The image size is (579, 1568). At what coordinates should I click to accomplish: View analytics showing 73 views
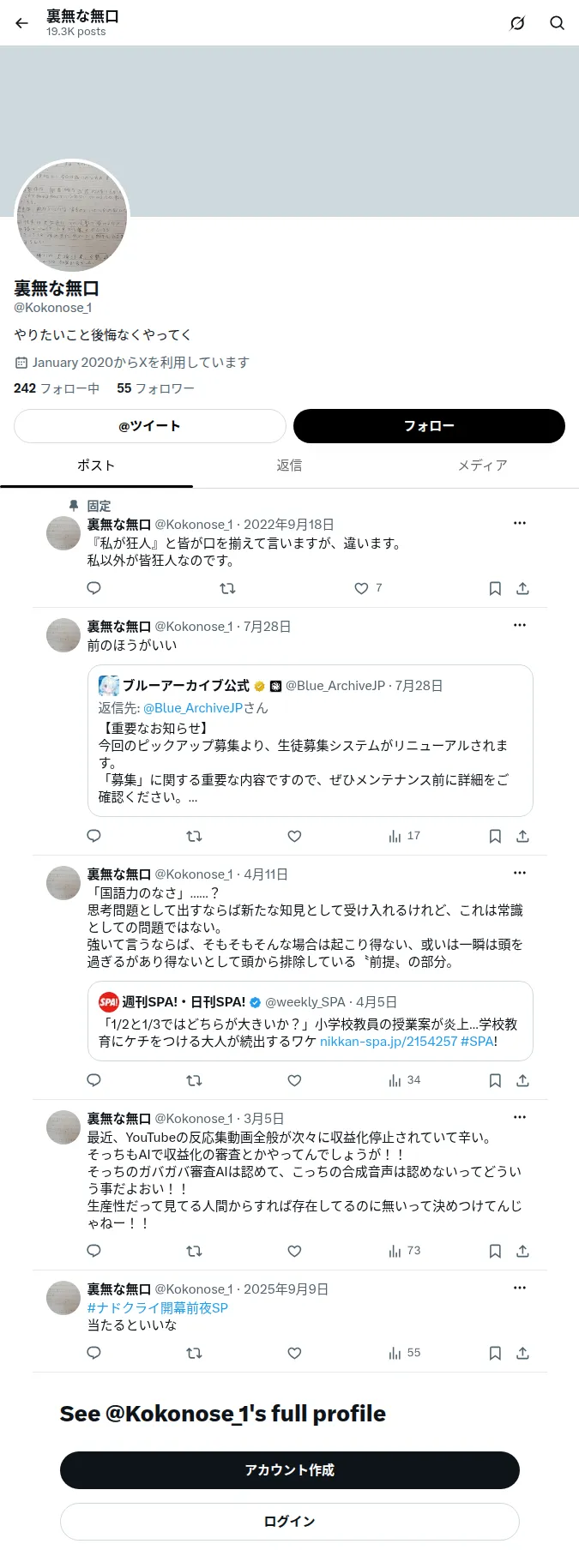pyautogui.click(x=404, y=1251)
